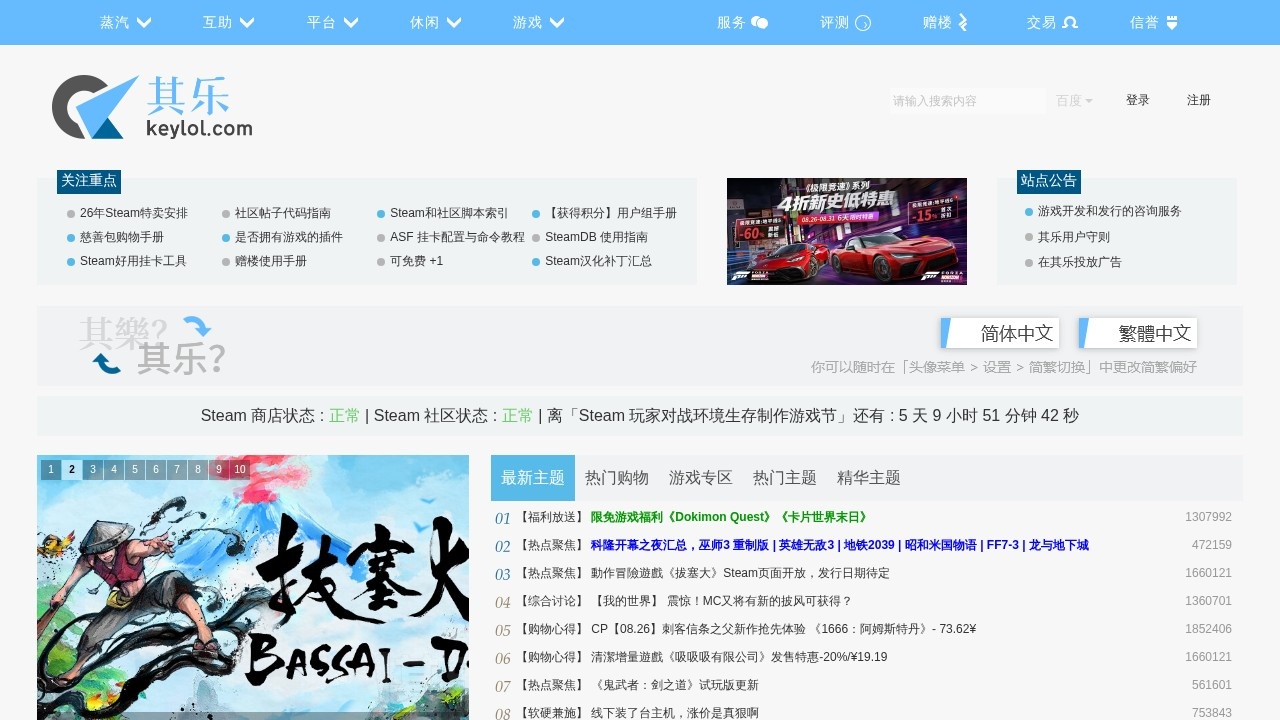Open 在其乐投放广告 announcement
Viewport: 1280px width, 720px height.
pos(1079,262)
